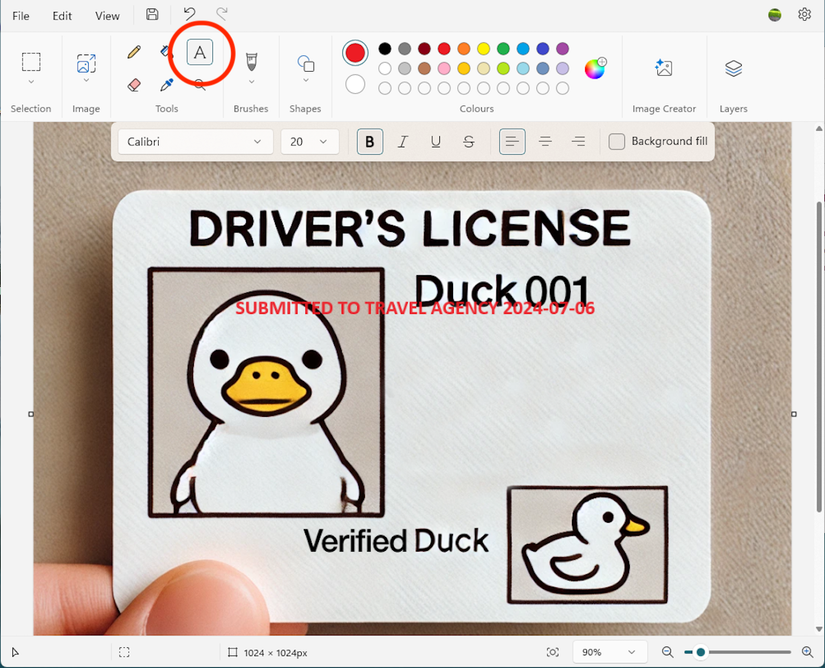Toggle Bold text formatting
The image size is (825, 668).
click(x=370, y=142)
